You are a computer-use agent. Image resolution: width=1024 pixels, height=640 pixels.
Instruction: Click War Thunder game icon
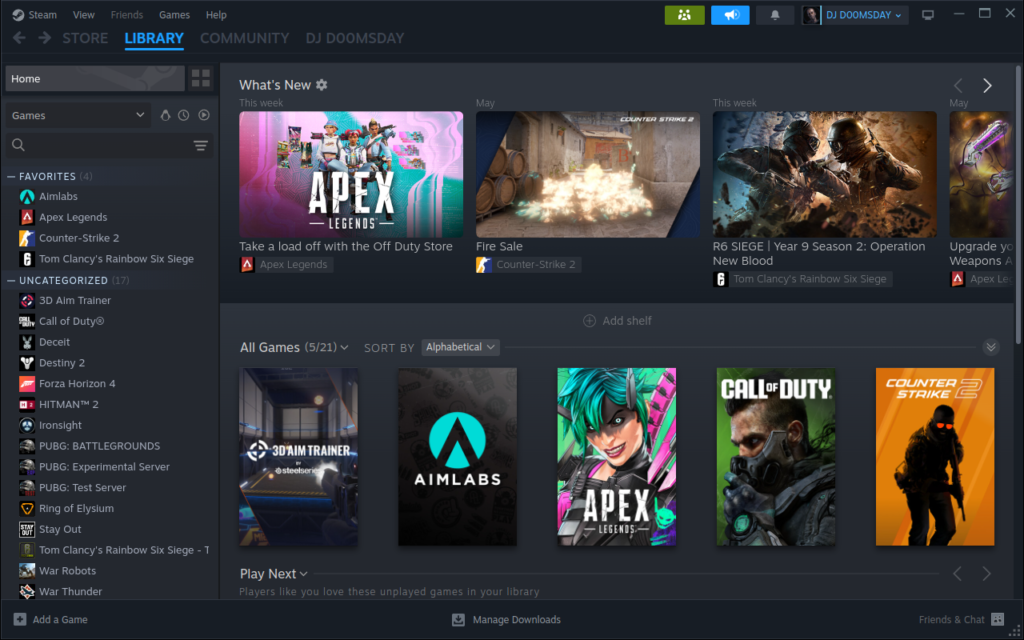pyautogui.click(x=27, y=592)
